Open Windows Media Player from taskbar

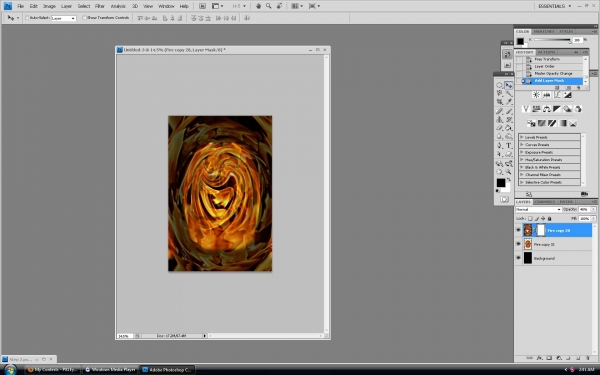click(x=110, y=370)
